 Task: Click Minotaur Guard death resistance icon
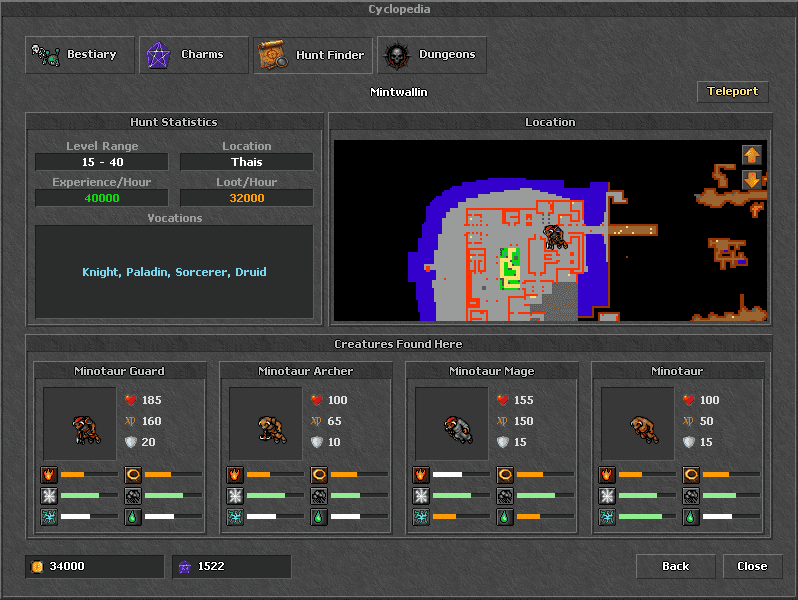[133, 496]
